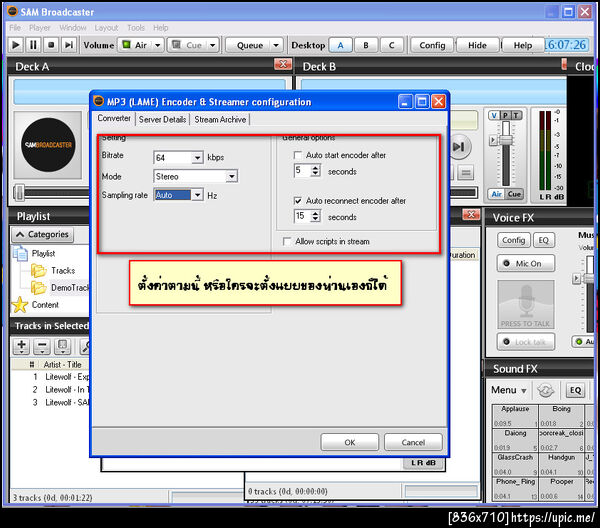The width and height of the screenshot is (600, 528).
Task: Open the Queue dropdown button
Action: [x=254, y=45]
